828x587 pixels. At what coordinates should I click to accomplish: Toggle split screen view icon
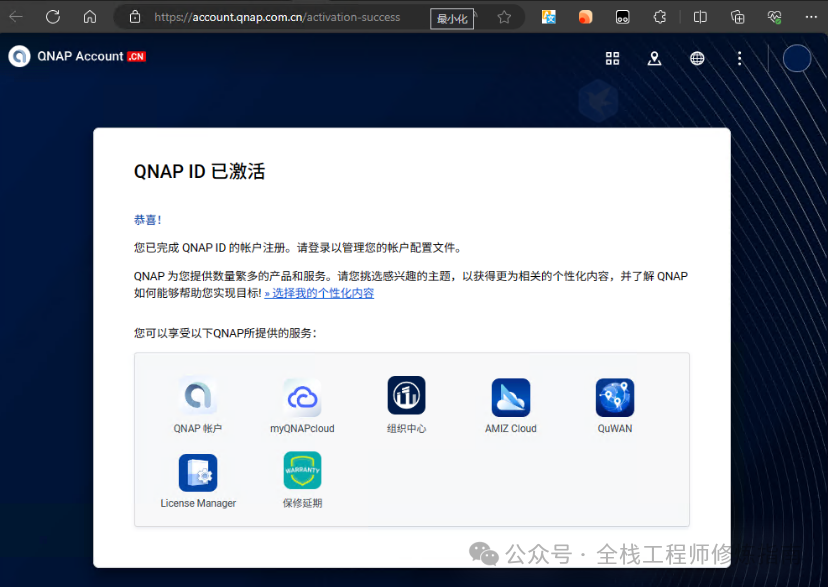700,17
